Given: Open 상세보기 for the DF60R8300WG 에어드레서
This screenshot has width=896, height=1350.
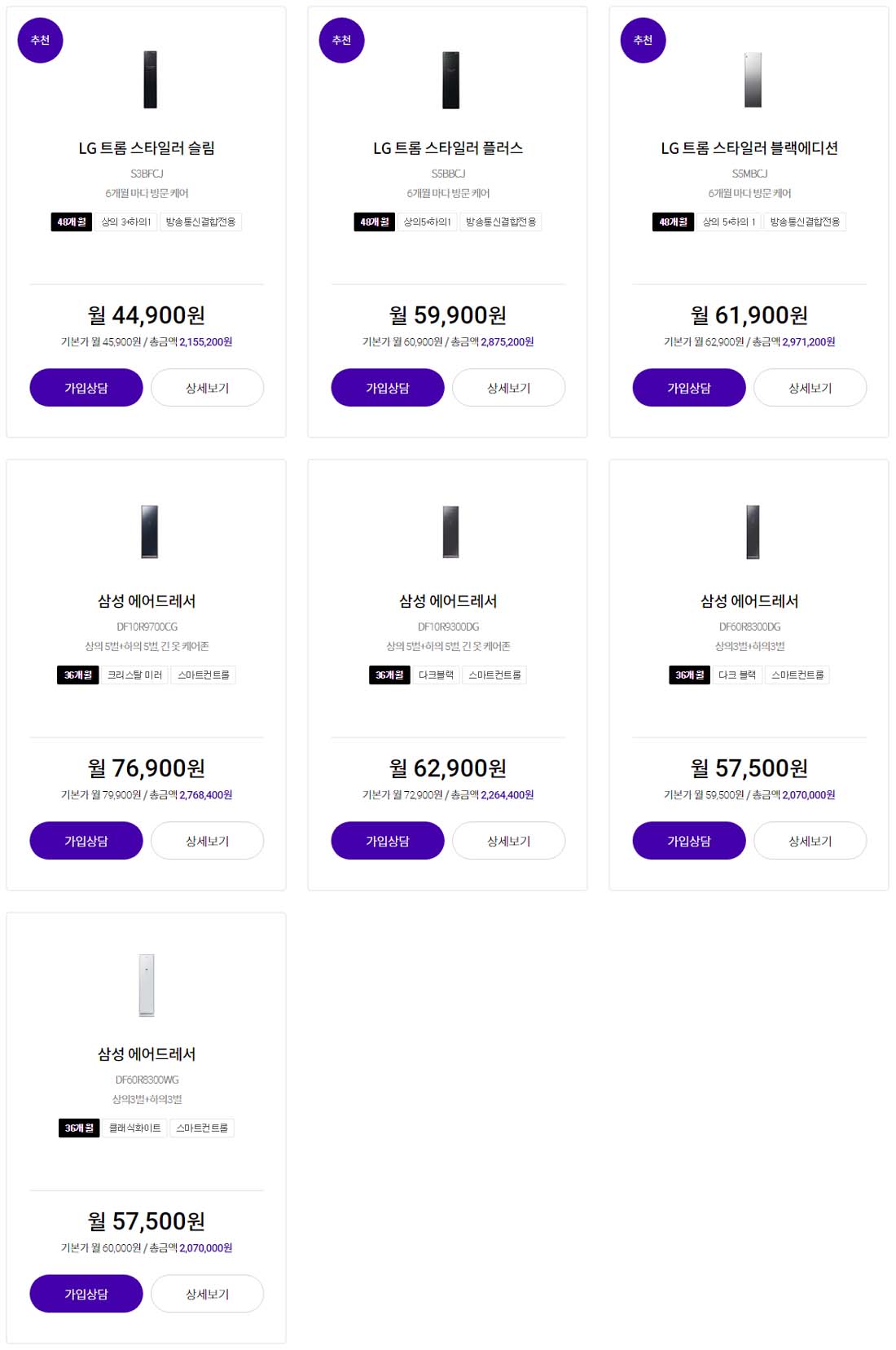Looking at the screenshot, I should click(207, 1294).
